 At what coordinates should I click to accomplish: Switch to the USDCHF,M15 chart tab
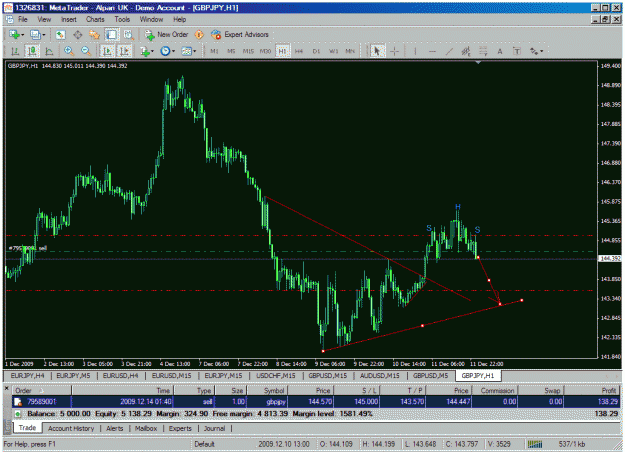276,375
